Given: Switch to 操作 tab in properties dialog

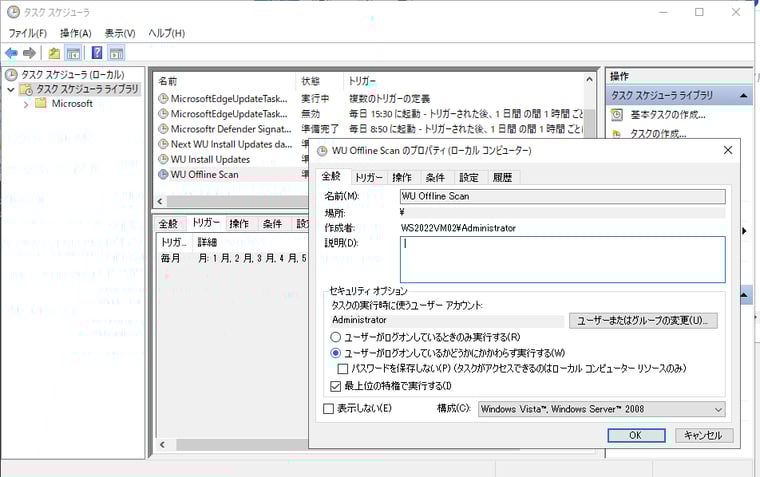Looking at the screenshot, I should coord(402,177).
